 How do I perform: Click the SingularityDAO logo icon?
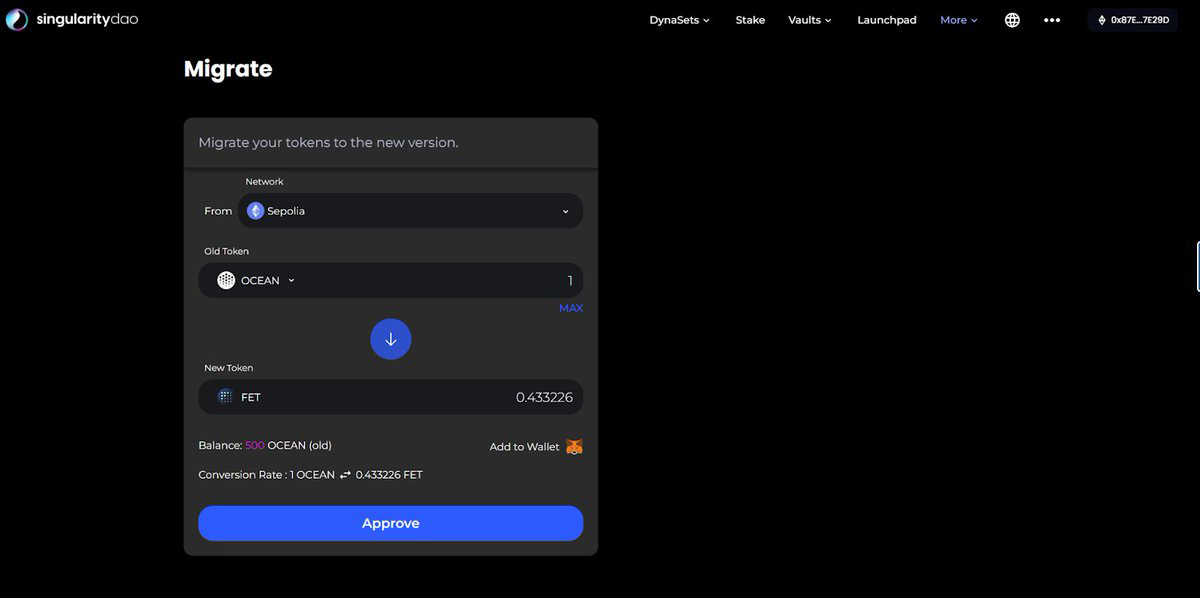17,19
